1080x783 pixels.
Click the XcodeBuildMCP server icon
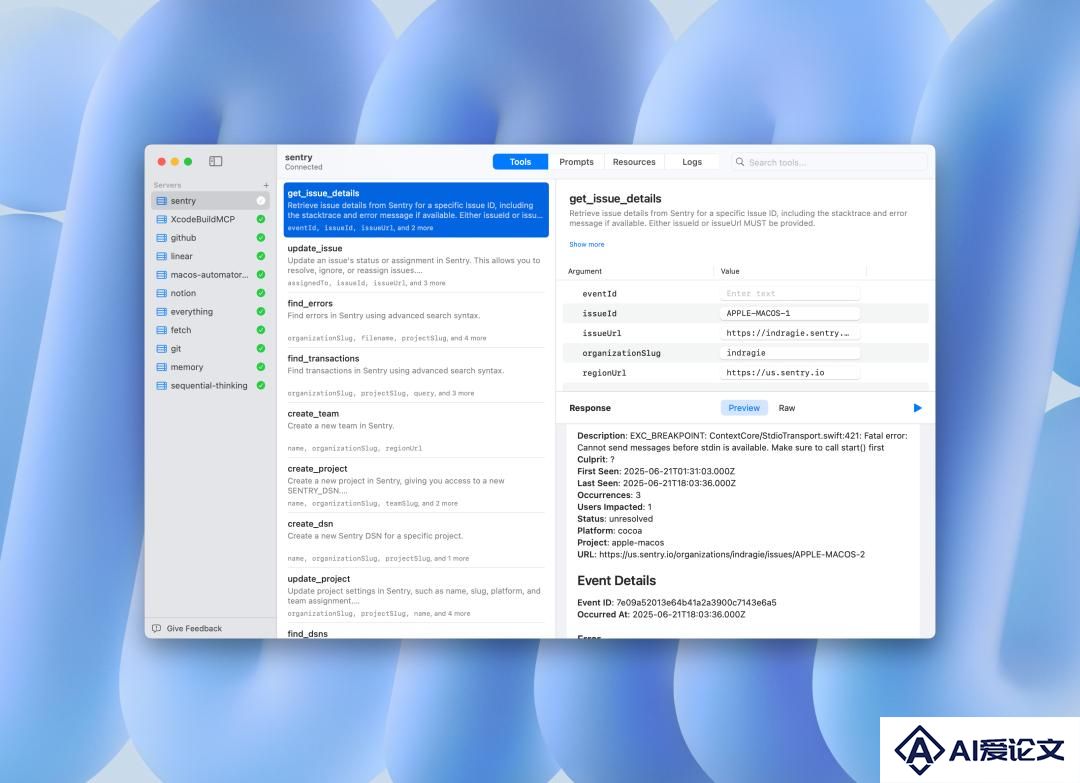pos(162,220)
